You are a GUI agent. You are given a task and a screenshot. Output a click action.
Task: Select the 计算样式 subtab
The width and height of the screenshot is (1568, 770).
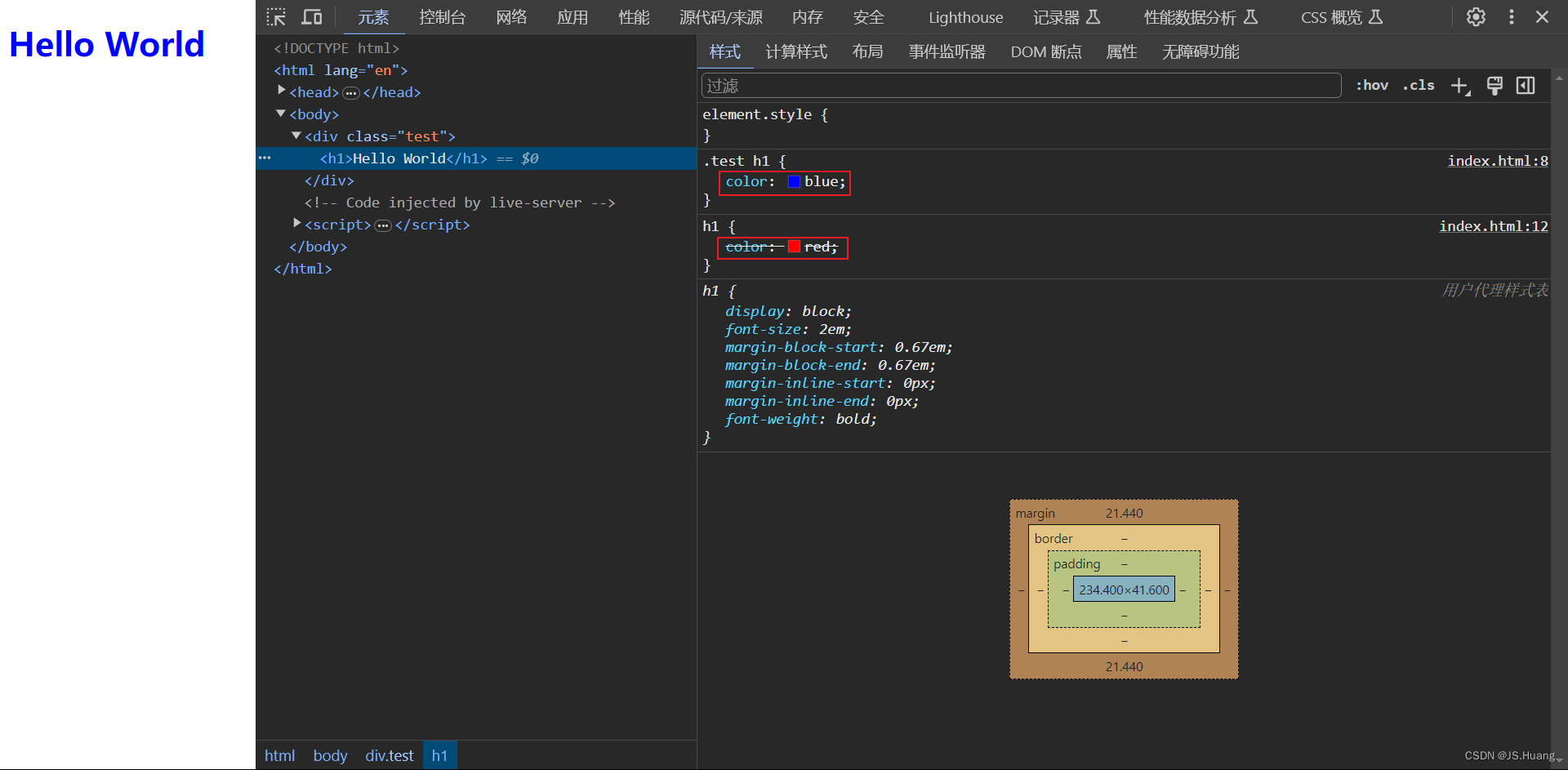796,51
